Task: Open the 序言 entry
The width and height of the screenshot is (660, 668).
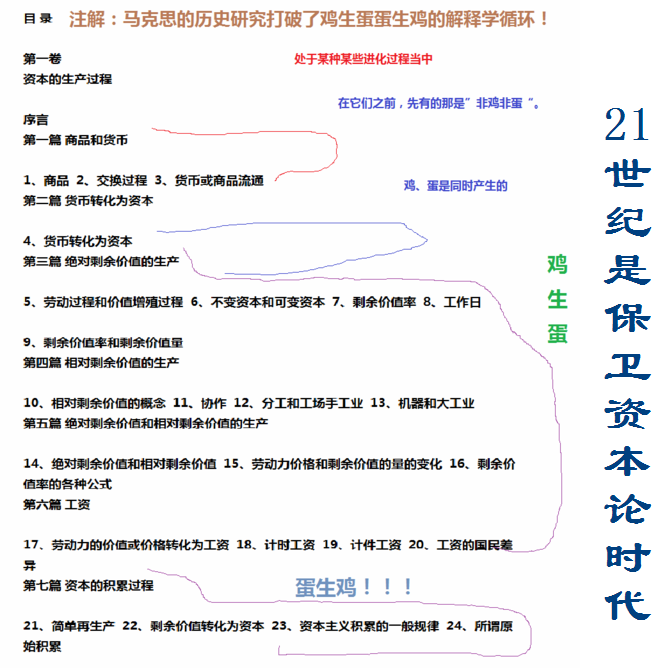Action: tap(36, 119)
